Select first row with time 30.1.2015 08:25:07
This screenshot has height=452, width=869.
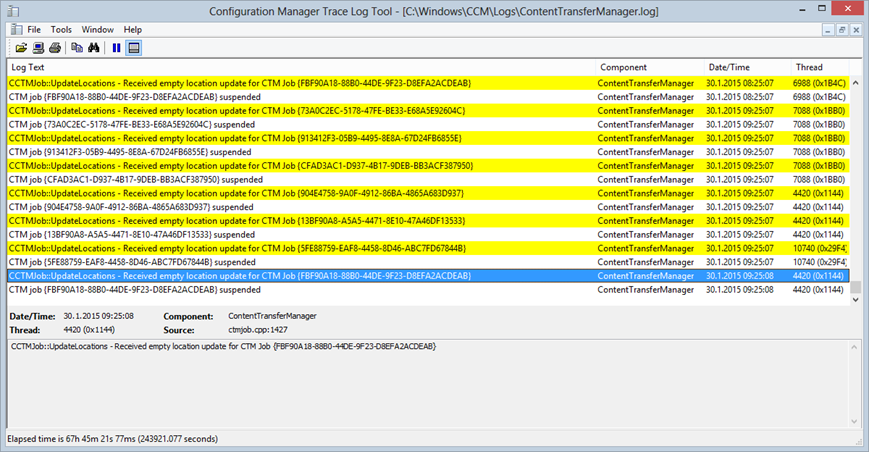coord(428,83)
